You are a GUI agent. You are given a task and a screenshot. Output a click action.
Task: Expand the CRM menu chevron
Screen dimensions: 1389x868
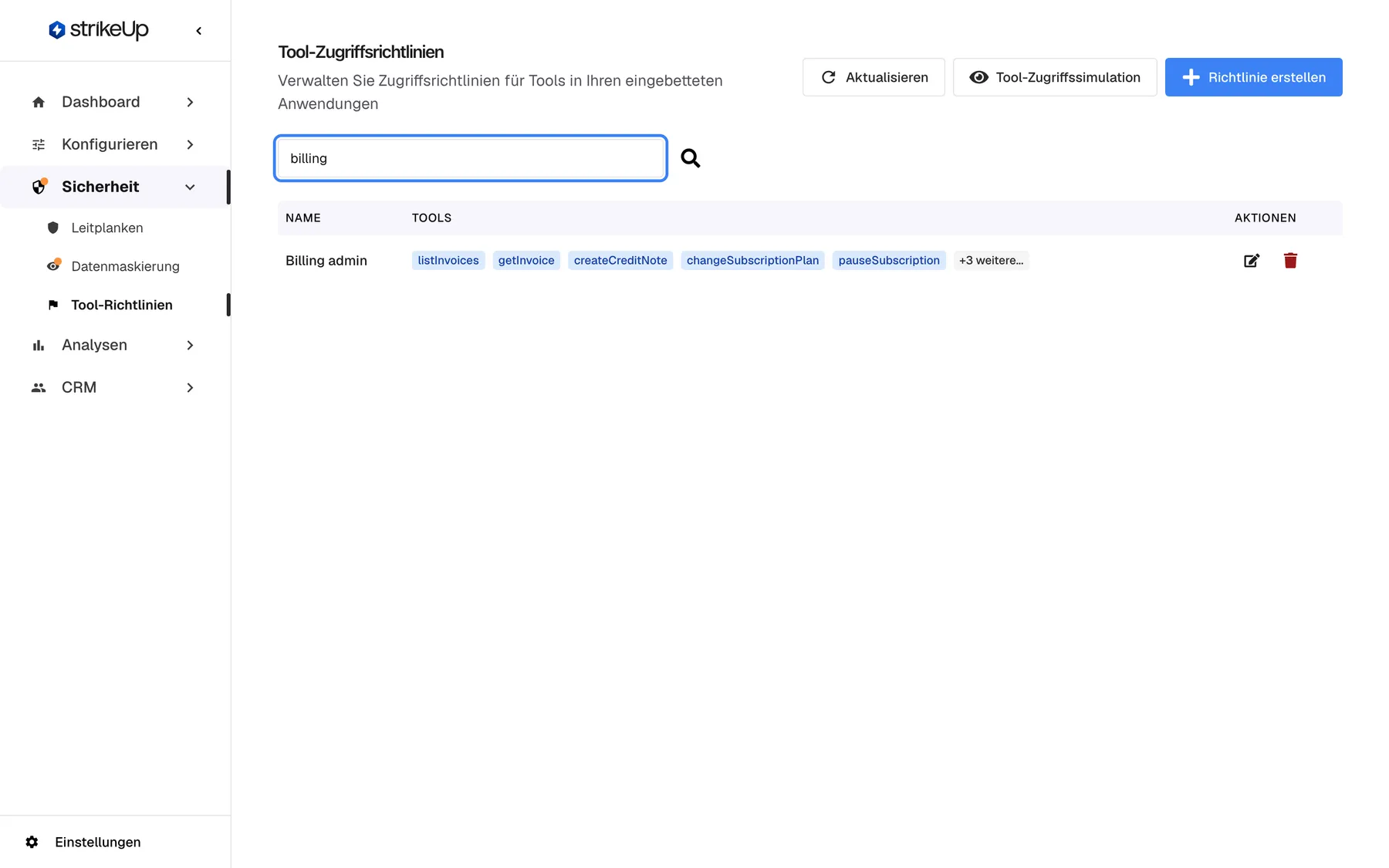click(190, 387)
